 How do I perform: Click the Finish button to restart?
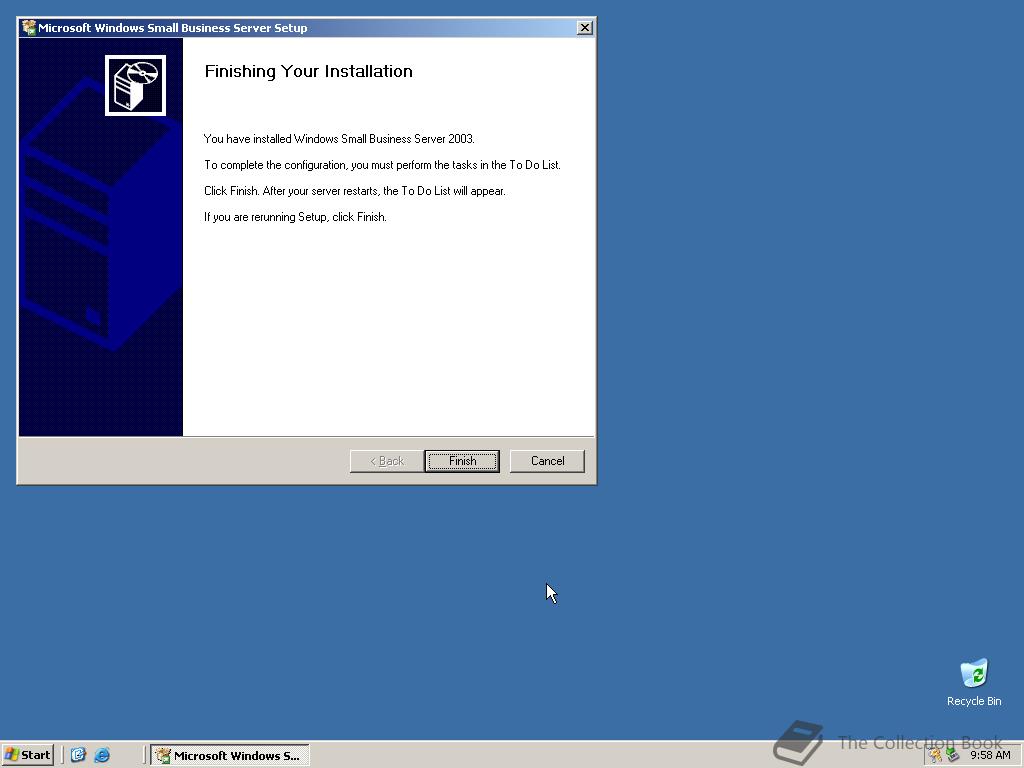[x=462, y=461]
